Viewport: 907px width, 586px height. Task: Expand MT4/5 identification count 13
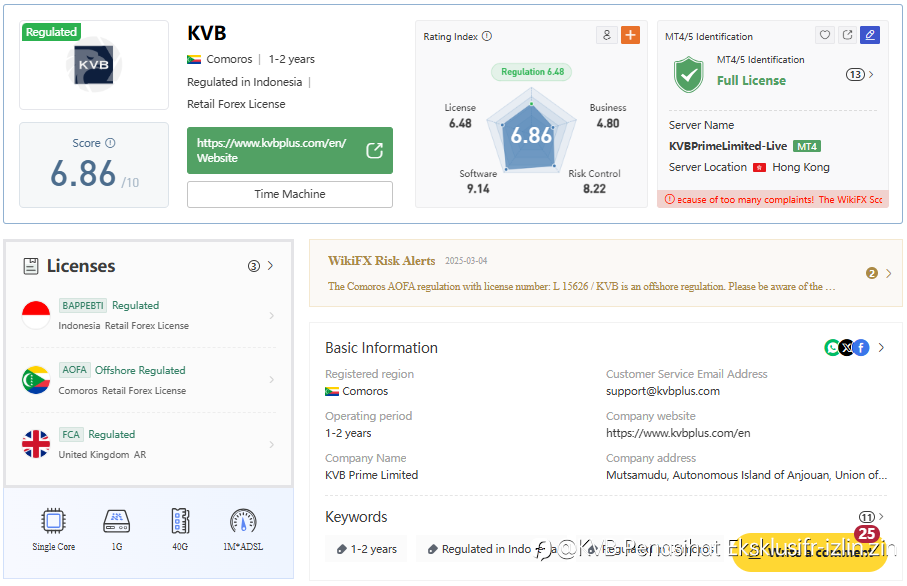click(x=860, y=75)
